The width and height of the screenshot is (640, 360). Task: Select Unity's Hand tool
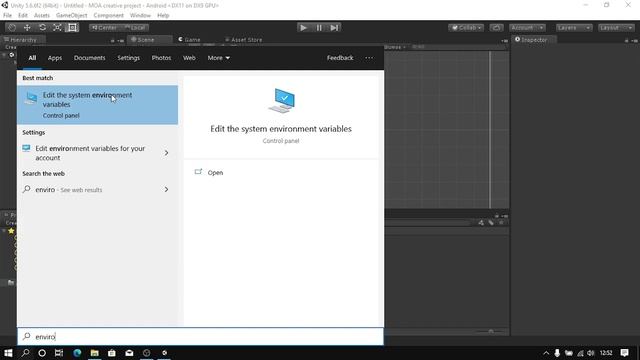pyautogui.click(x=12, y=27)
